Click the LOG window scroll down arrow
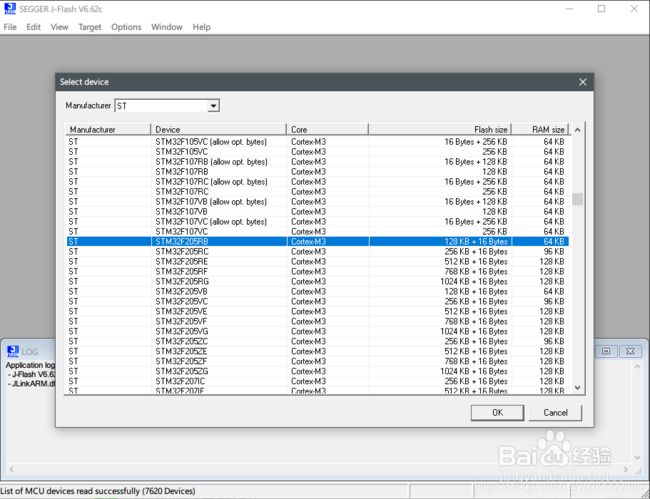The height and width of the screenshot is (499, 650). (x=637, y=458)
